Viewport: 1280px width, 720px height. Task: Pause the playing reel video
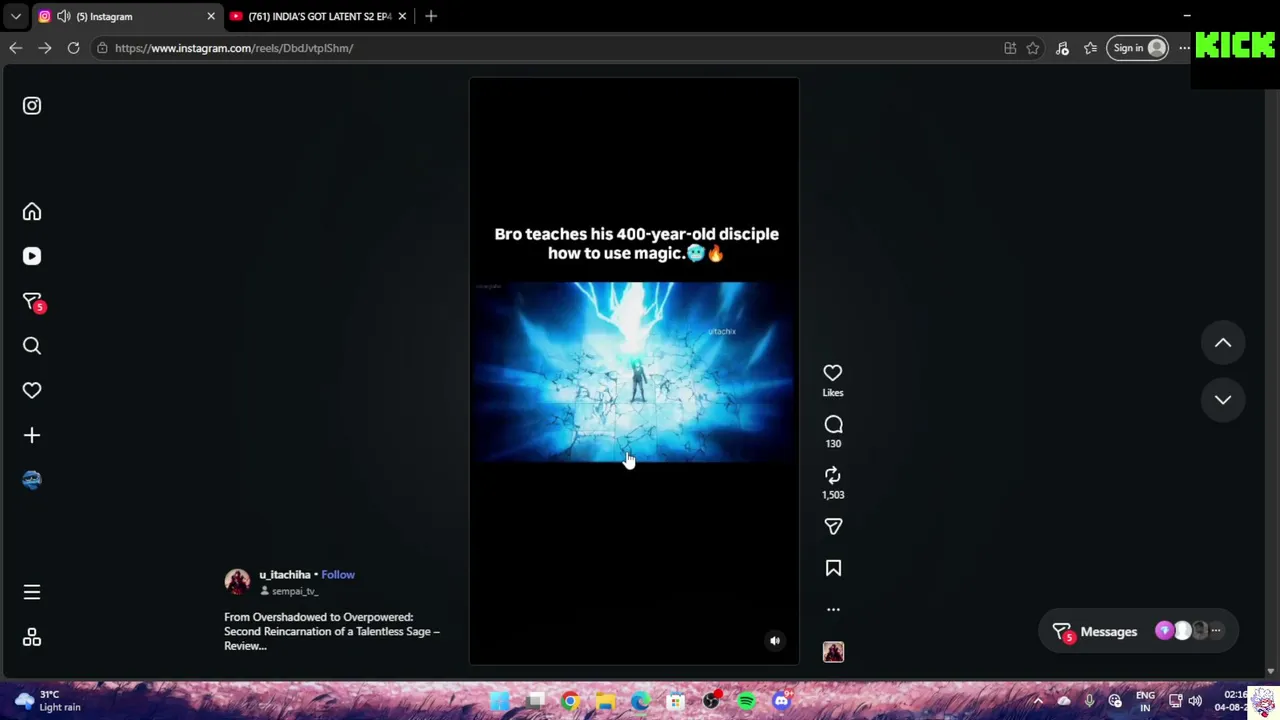pos(634,372)
